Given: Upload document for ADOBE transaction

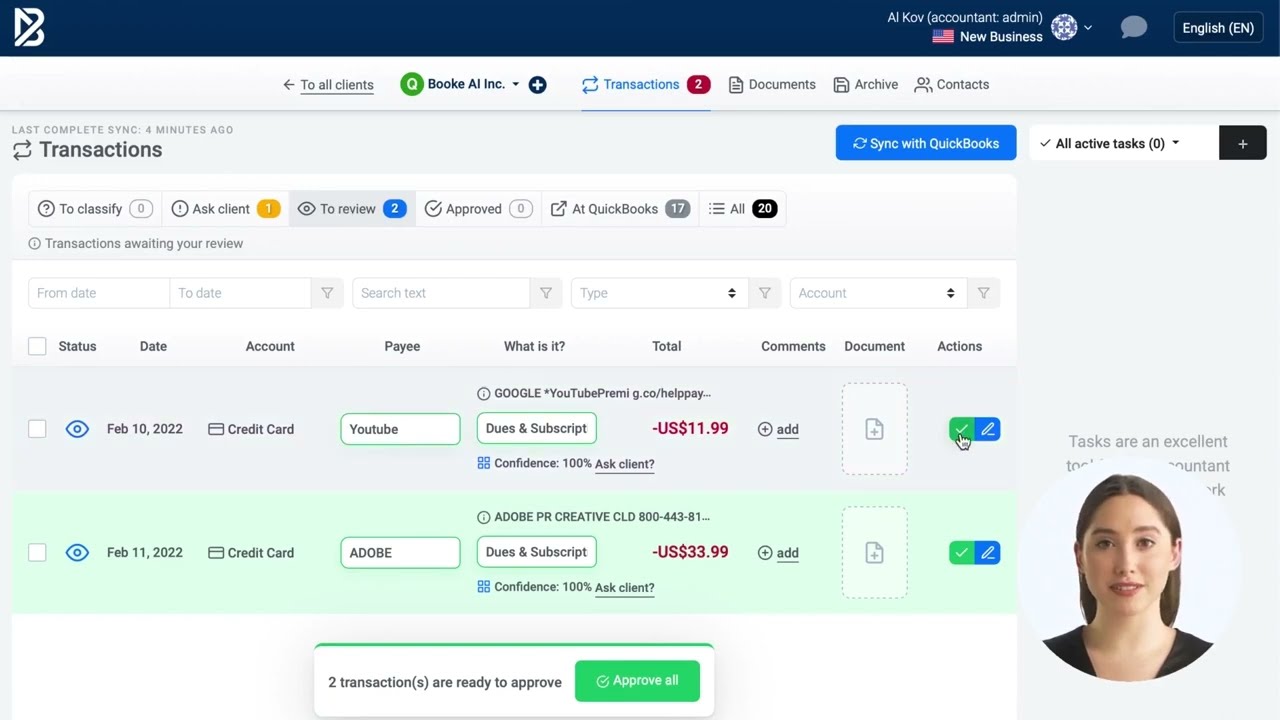Looking at the screenshot, I should pyautogui.click(x=874, y=553).
